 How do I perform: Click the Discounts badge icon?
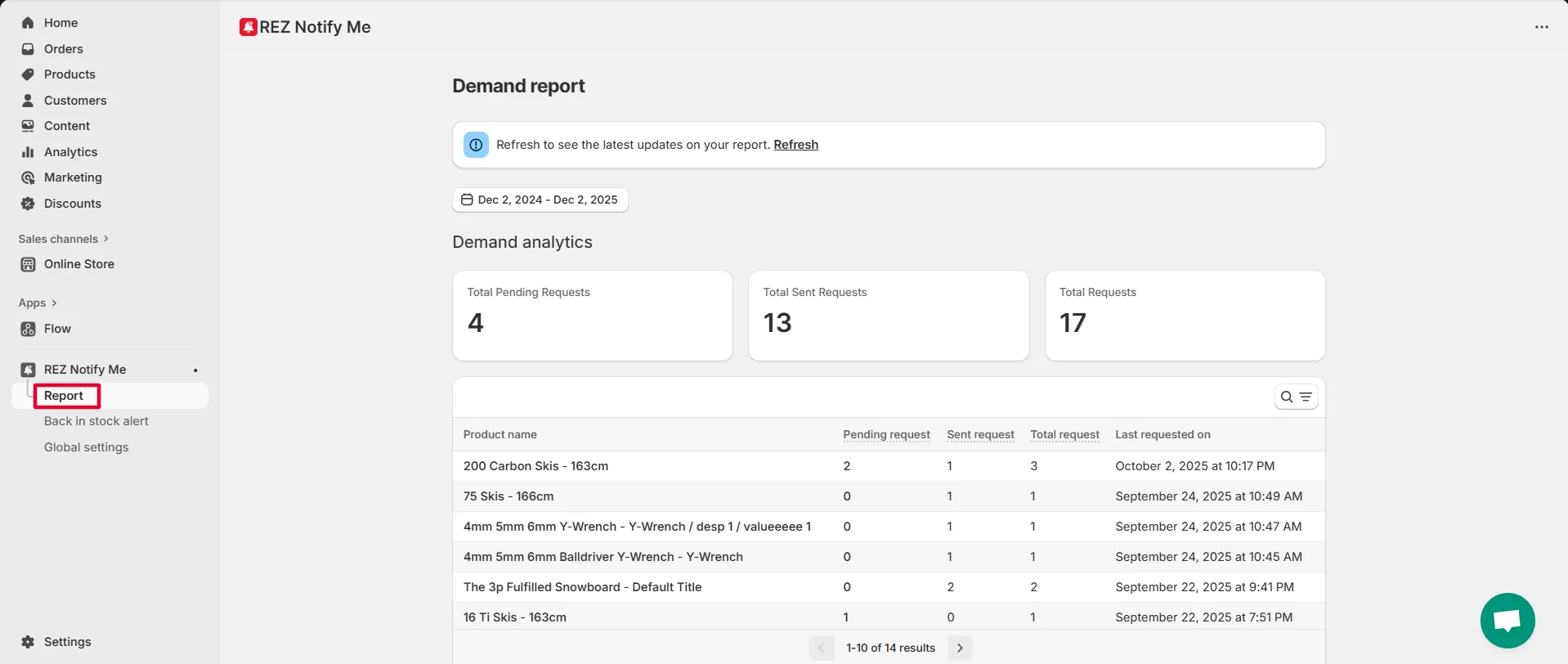point(28,204)
